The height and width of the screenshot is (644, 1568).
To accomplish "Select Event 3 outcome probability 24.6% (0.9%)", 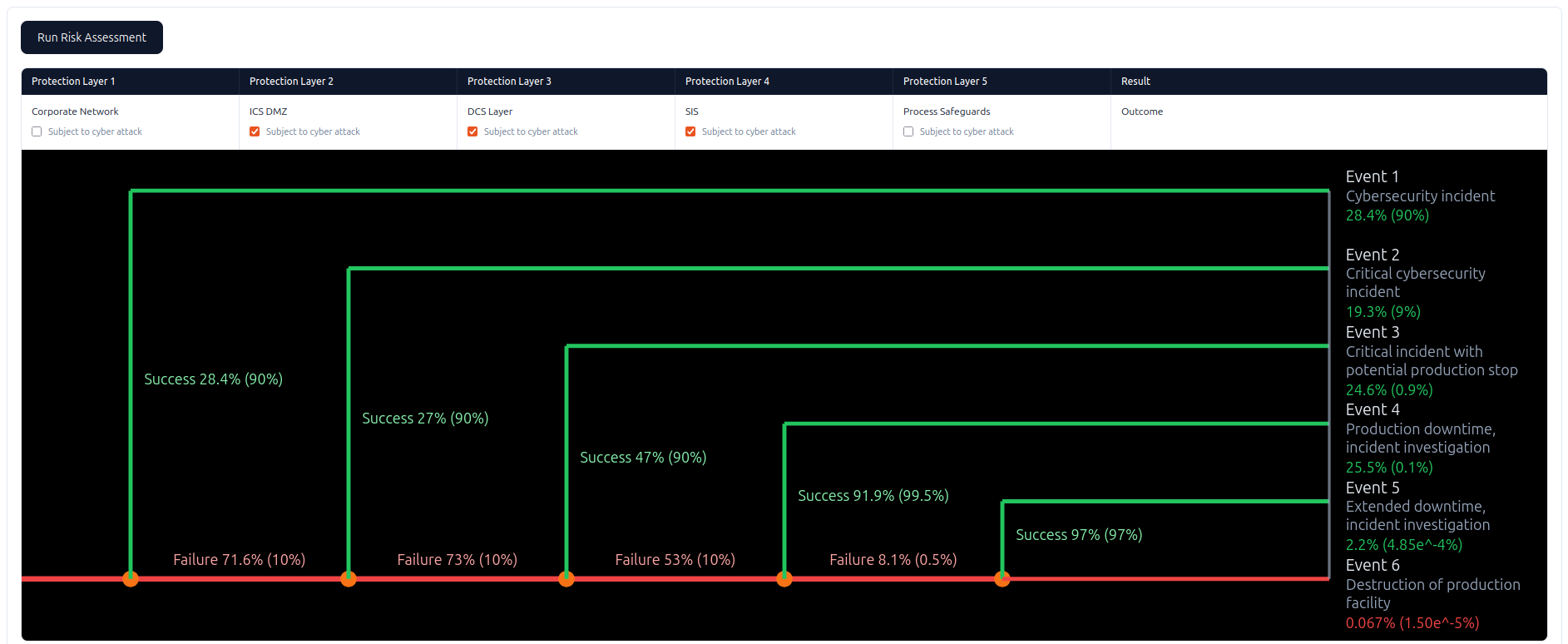I will coord(1389,390).
